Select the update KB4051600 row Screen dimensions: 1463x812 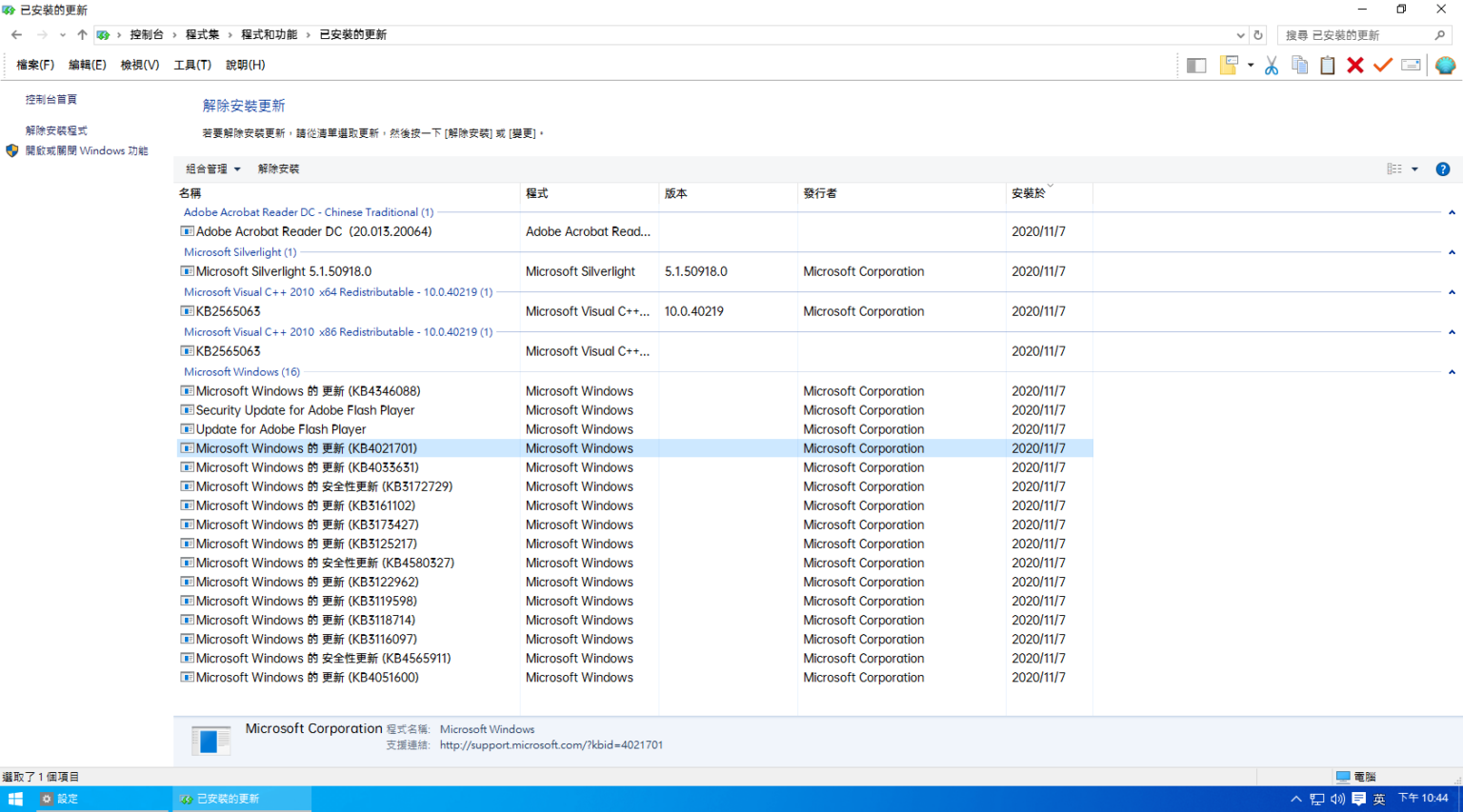pos(634,678)
